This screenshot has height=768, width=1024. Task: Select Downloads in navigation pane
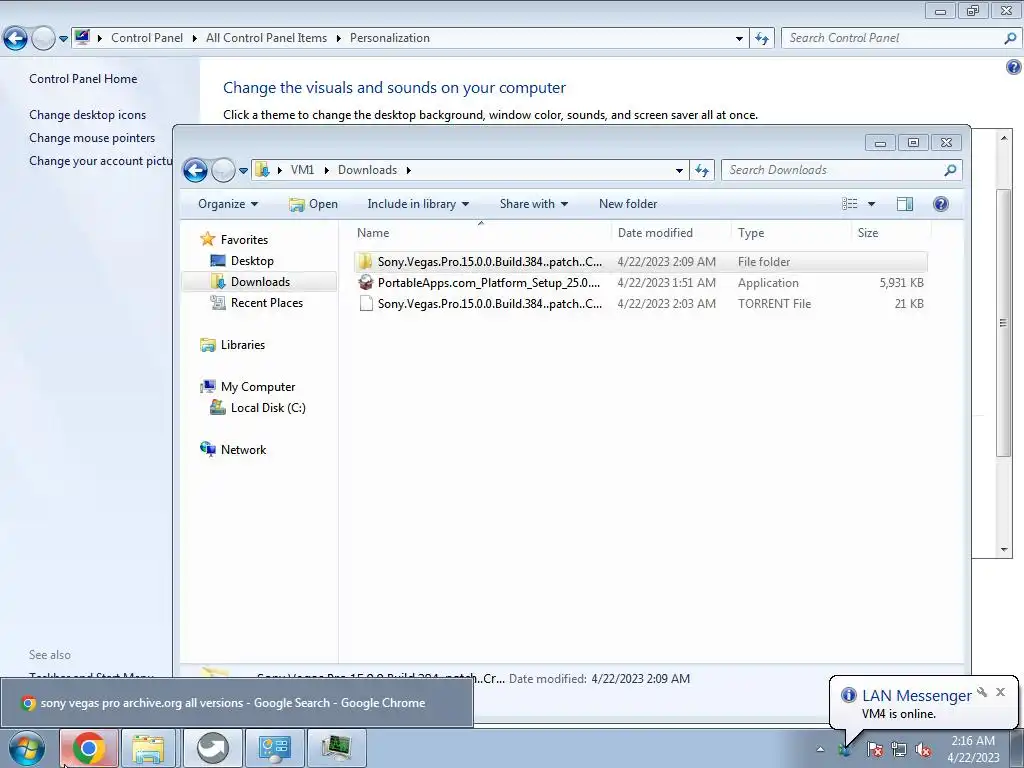[260, 281]
